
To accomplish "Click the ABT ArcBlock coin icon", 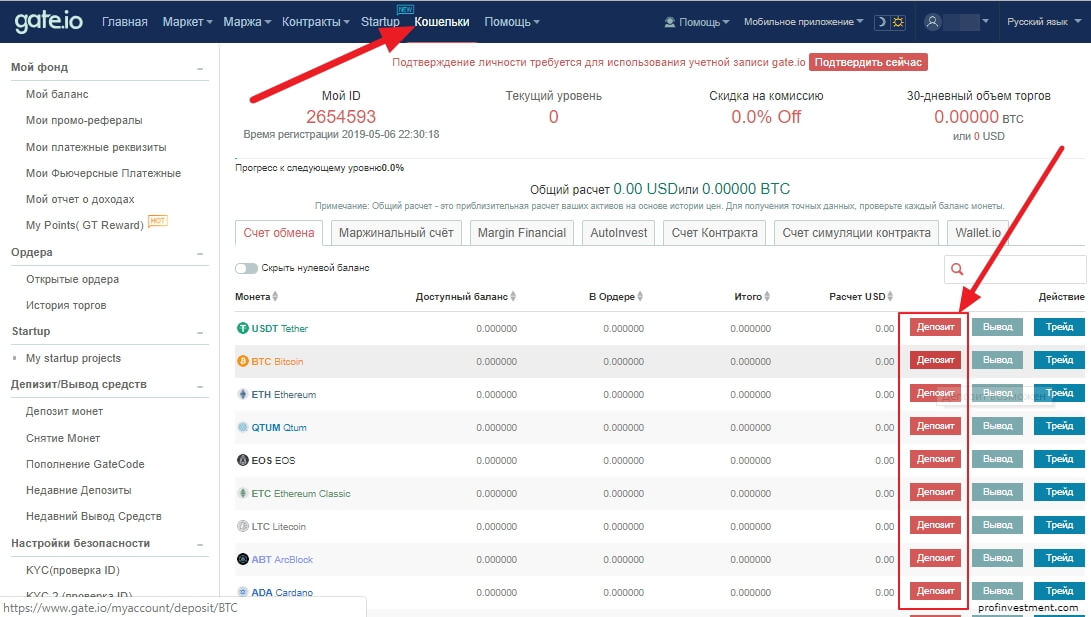I will pos(243,559).
